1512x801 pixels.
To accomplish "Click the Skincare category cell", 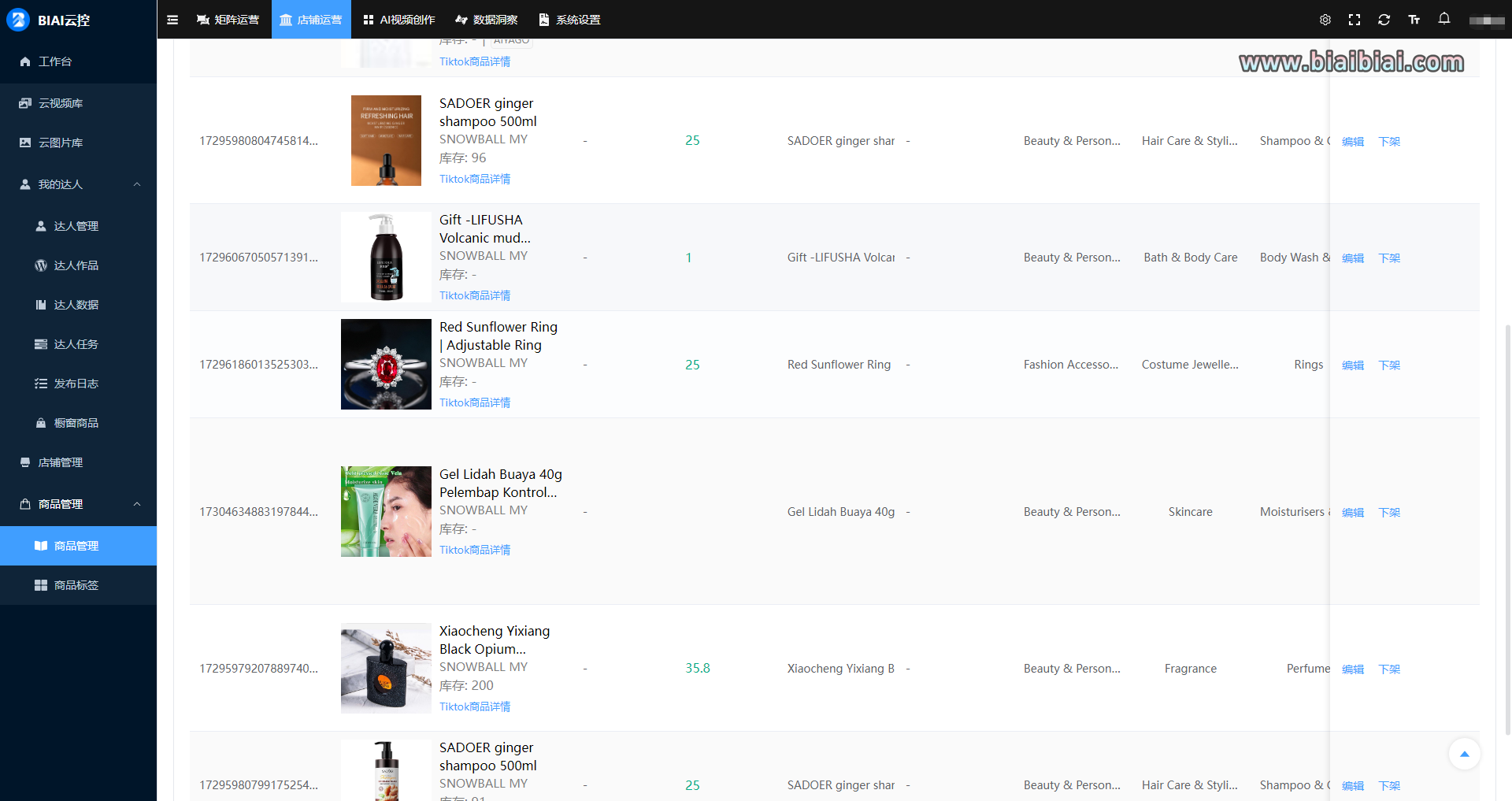I will coord(1191,512).
